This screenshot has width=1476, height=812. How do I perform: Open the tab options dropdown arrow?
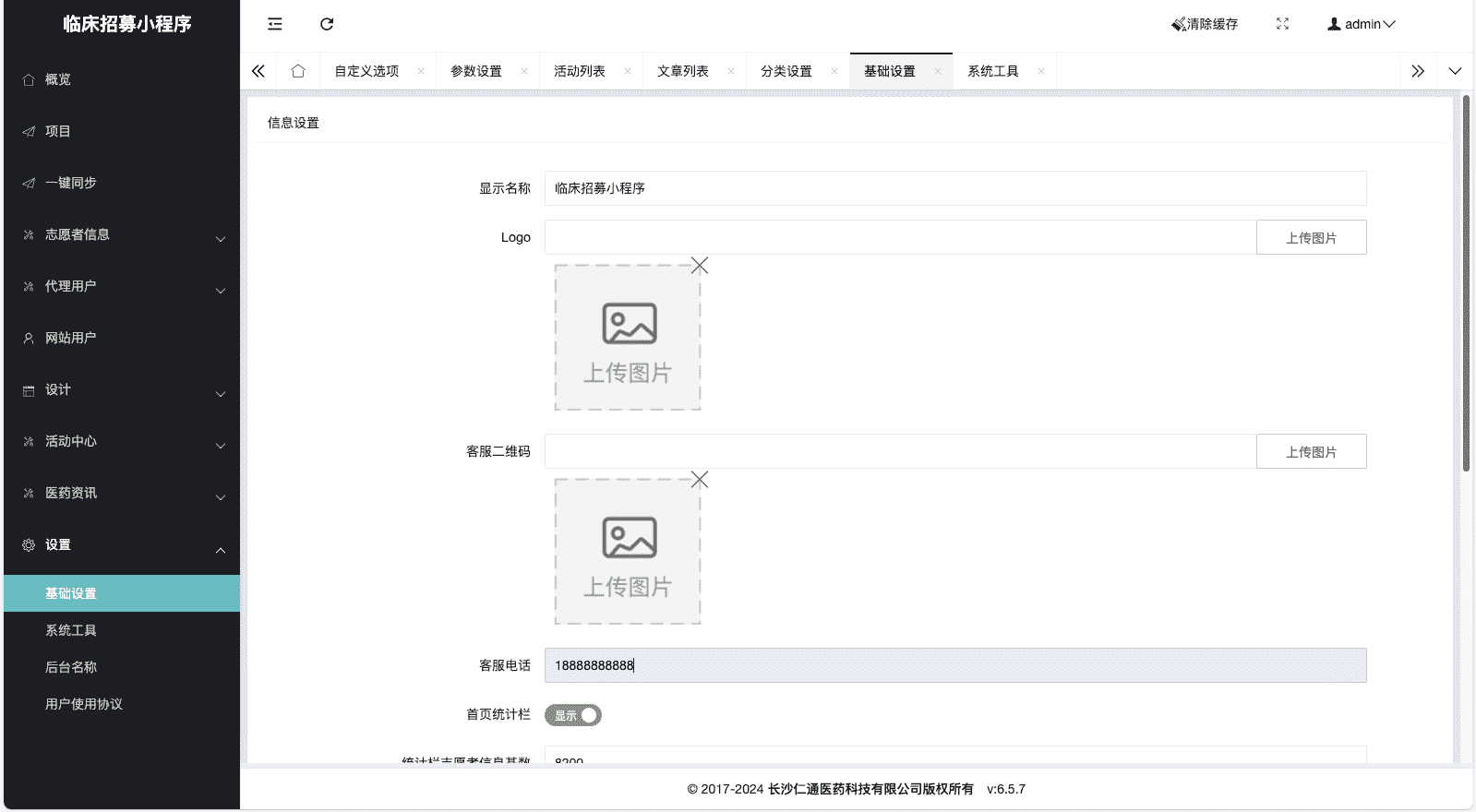pos(1455,71)
